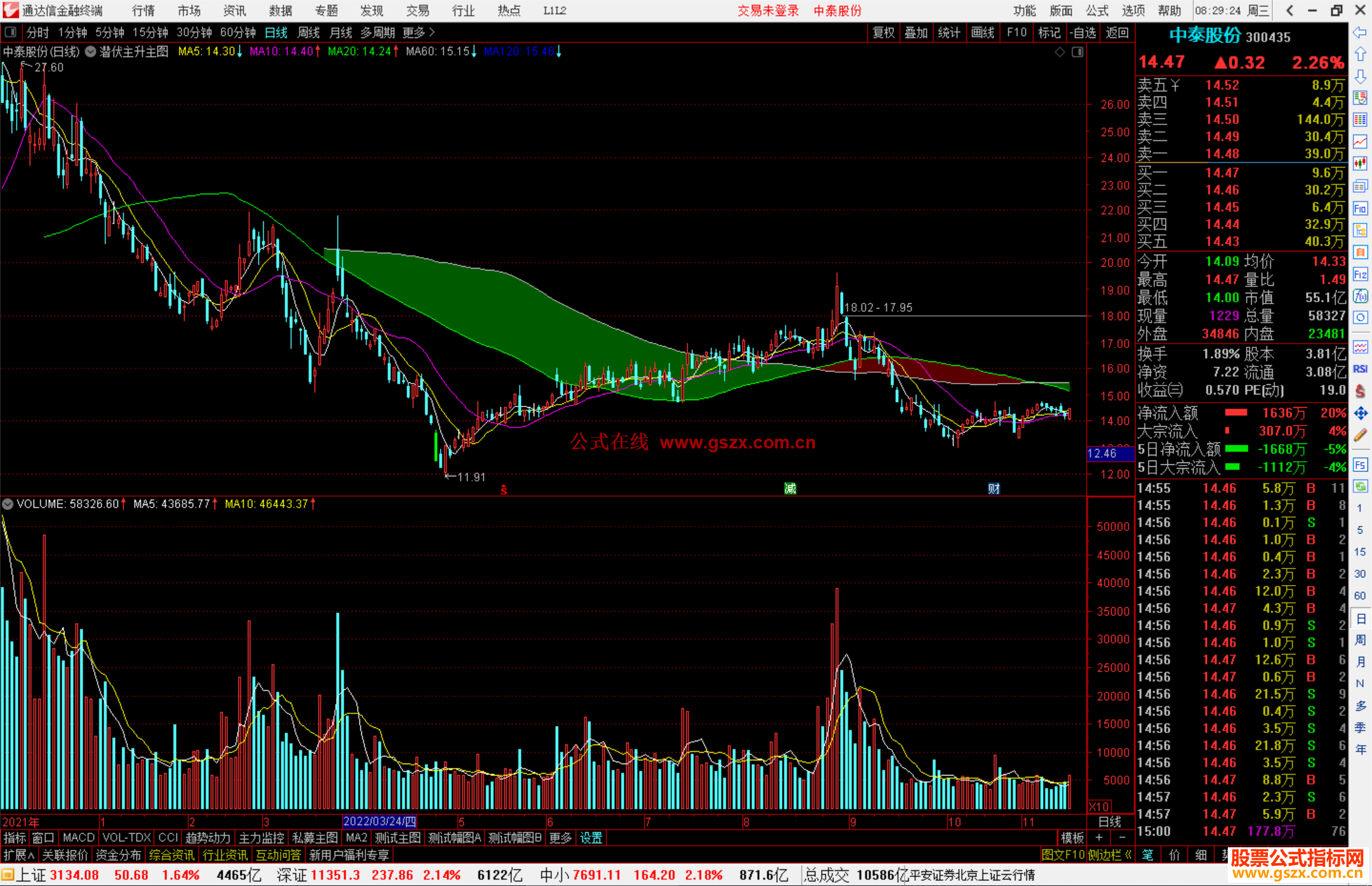1372x886 pixels.
Task: Click the RSI indicator icon in right sidebar
Action: coord(1360,369)
